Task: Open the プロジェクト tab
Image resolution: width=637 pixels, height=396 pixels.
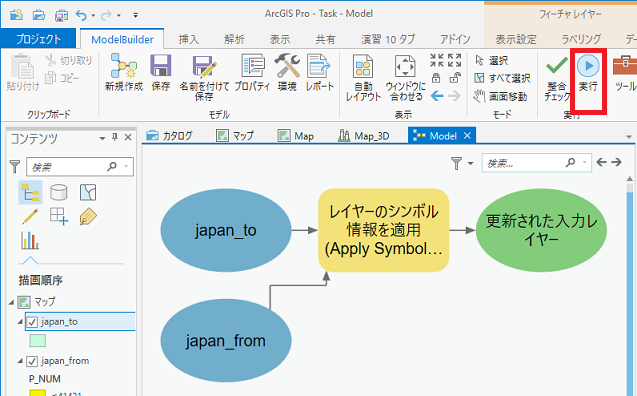Action: 38,39
